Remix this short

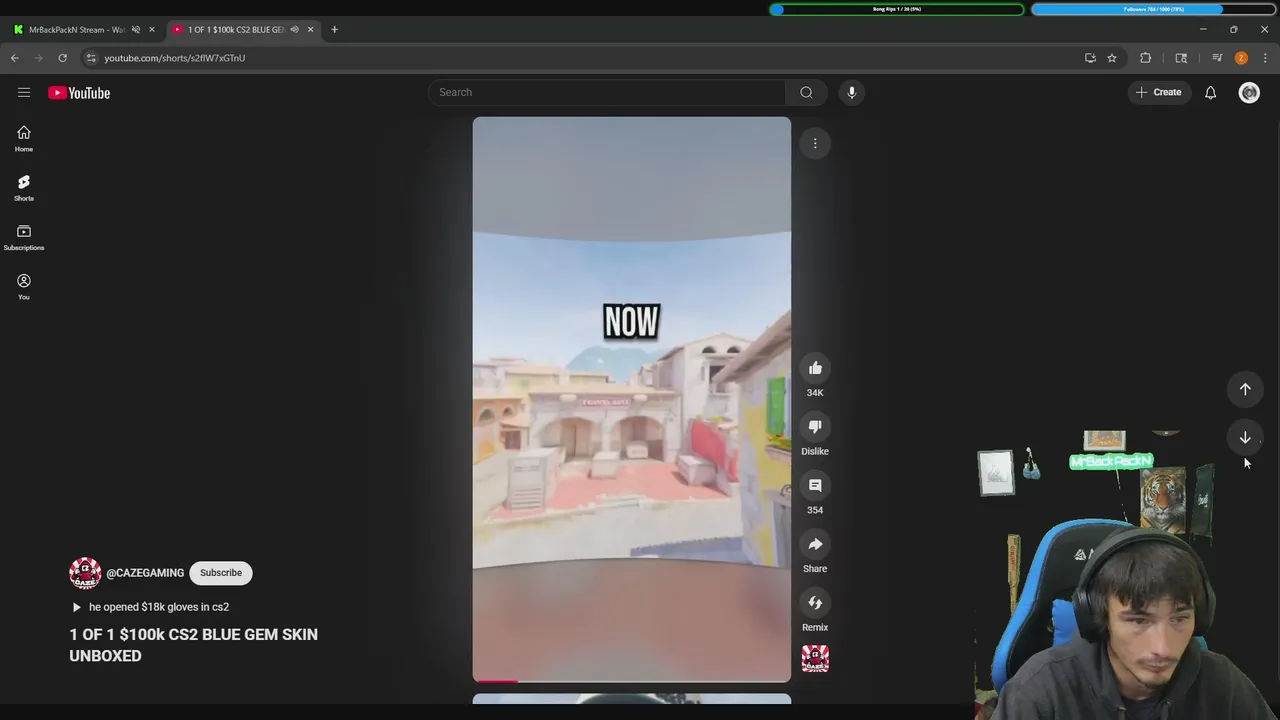(815, 602)
